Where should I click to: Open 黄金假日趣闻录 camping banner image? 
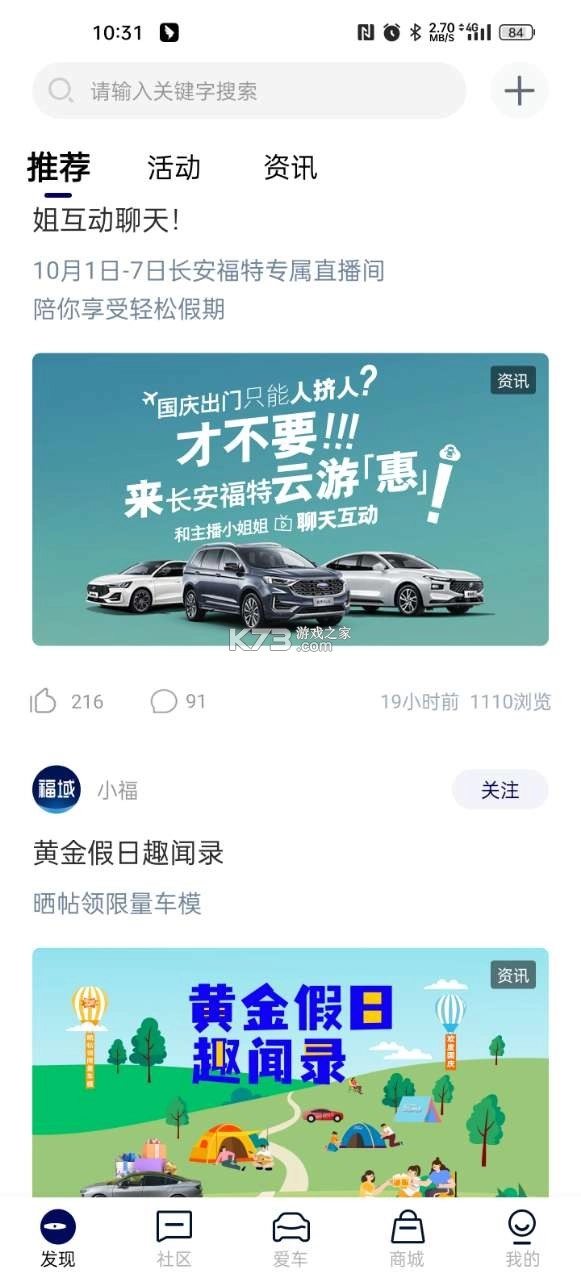tap(290, 1072)
